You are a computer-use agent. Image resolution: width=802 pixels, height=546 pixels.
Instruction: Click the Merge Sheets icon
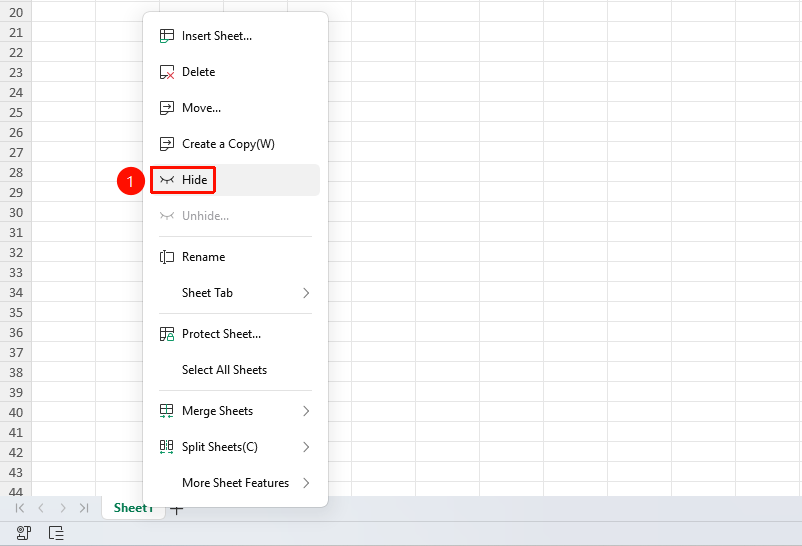pos(167,411)
